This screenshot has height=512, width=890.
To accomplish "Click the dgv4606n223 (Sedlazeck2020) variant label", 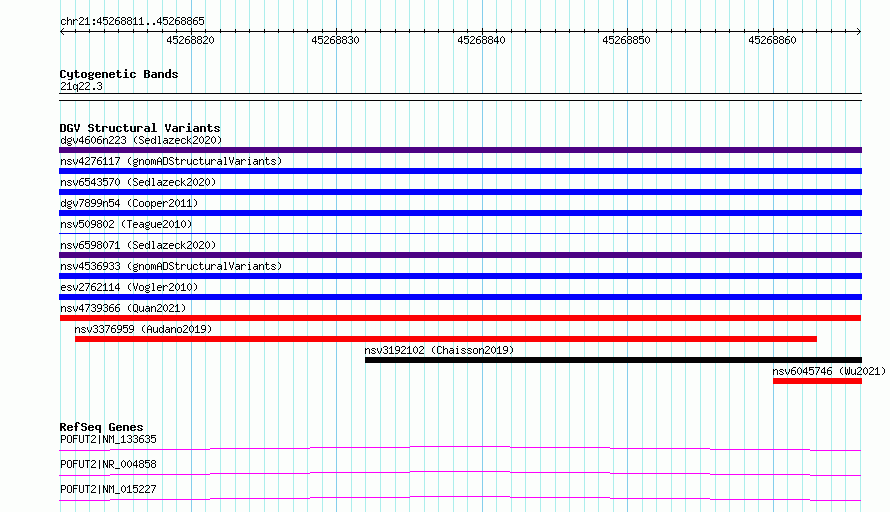I will pos(141,140).
